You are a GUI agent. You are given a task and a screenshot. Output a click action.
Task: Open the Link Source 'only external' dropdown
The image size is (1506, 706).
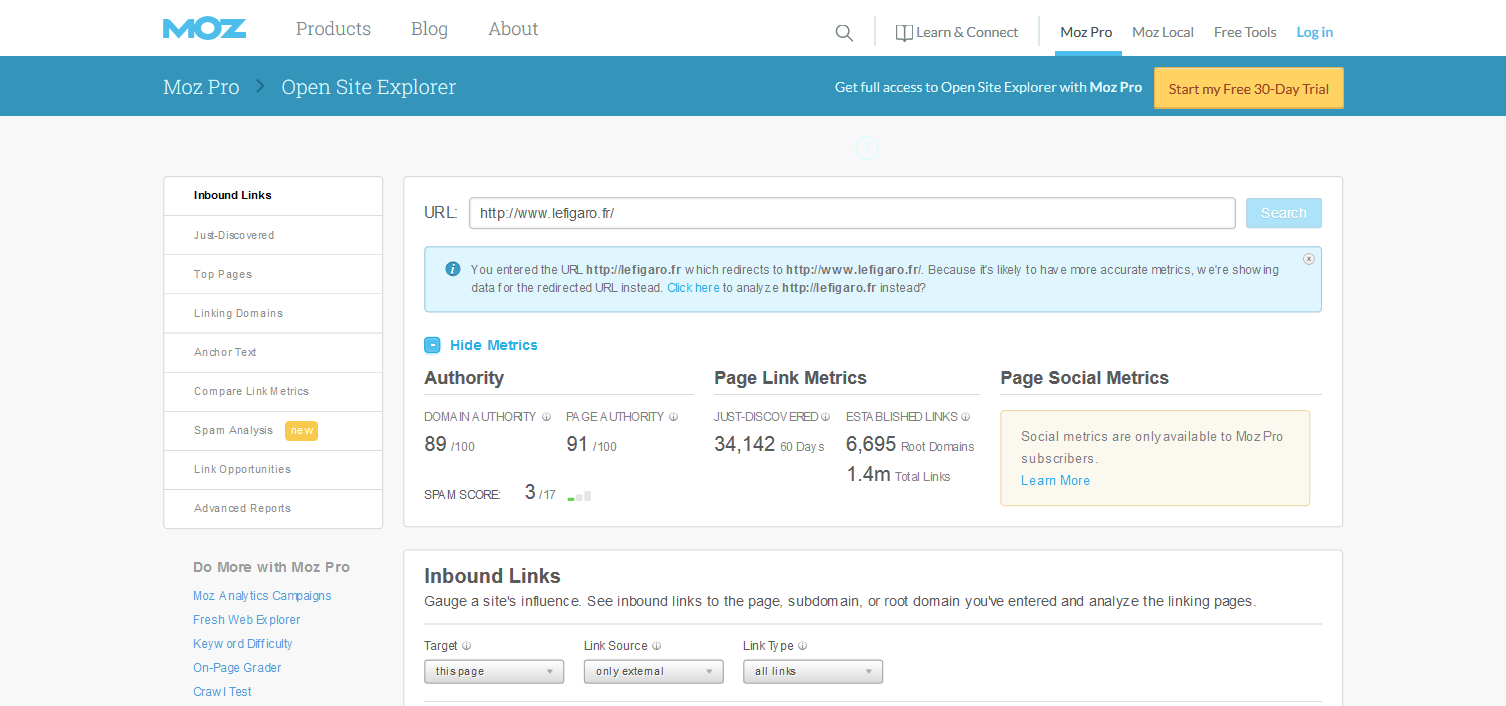[x=654, y=672]
